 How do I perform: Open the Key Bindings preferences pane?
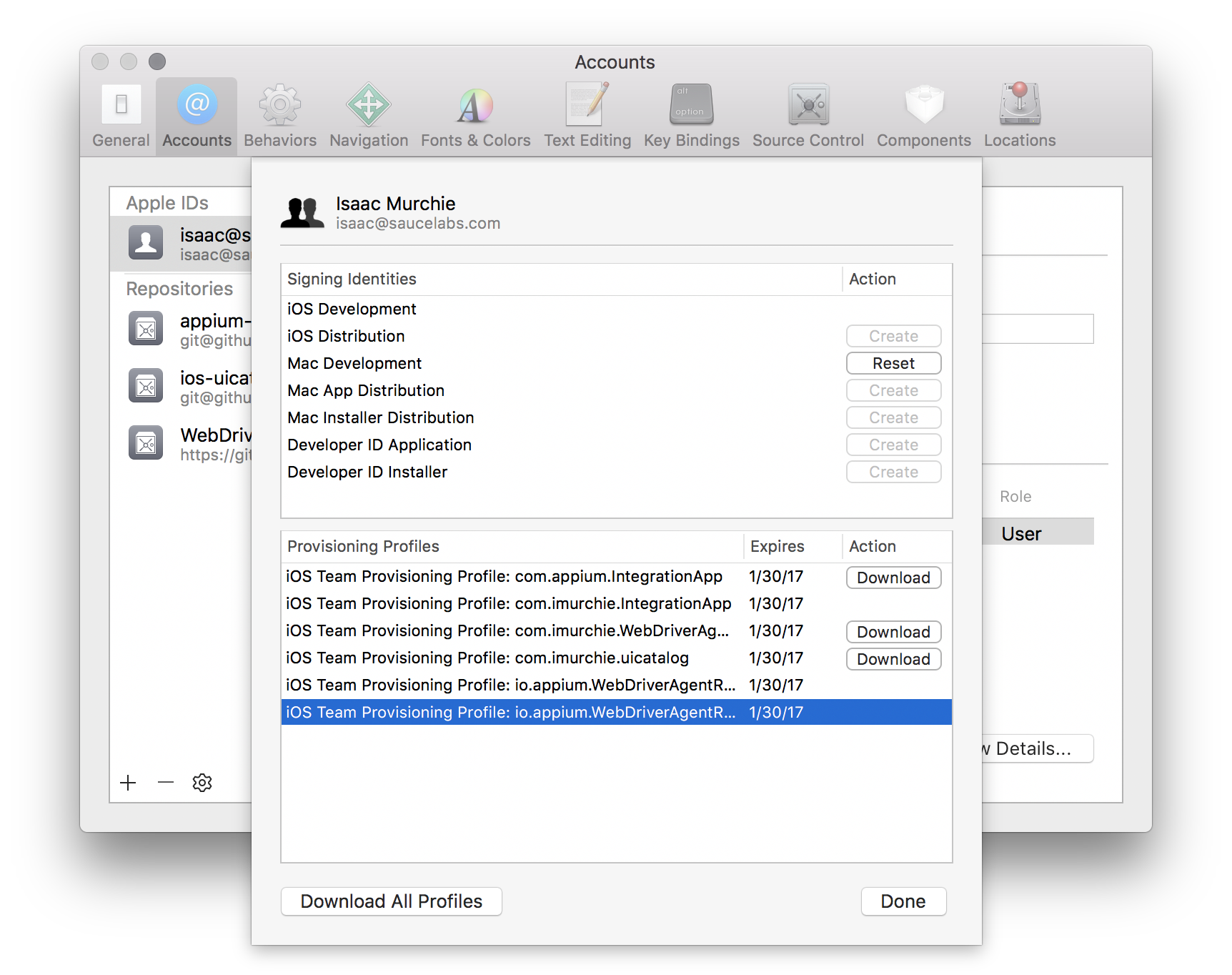[x=690, y=114]
